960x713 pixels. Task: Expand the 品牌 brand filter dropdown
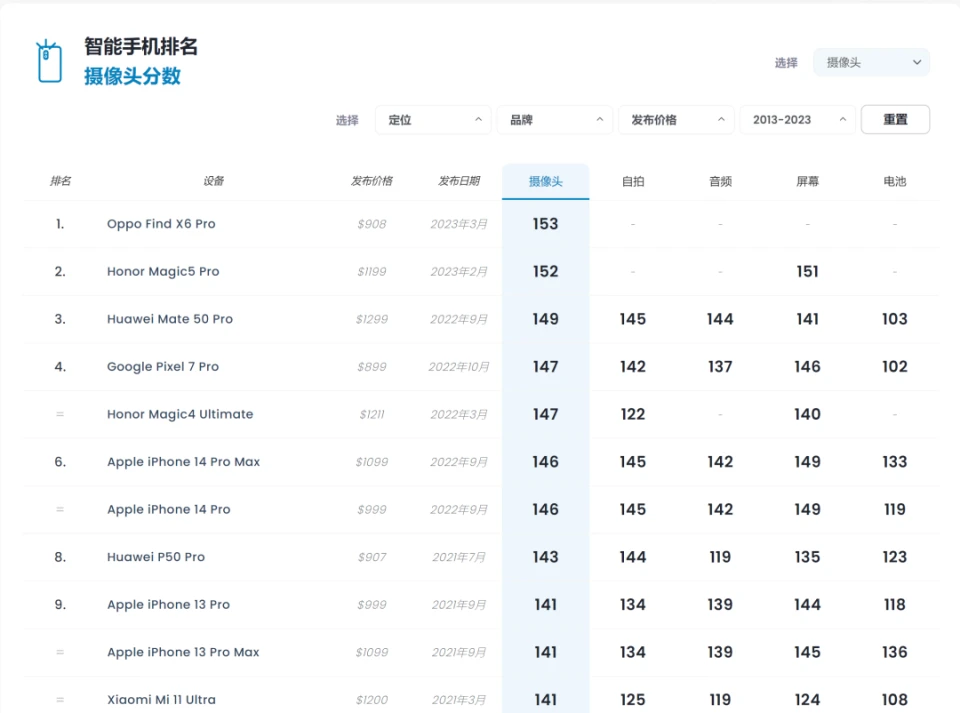555,120
